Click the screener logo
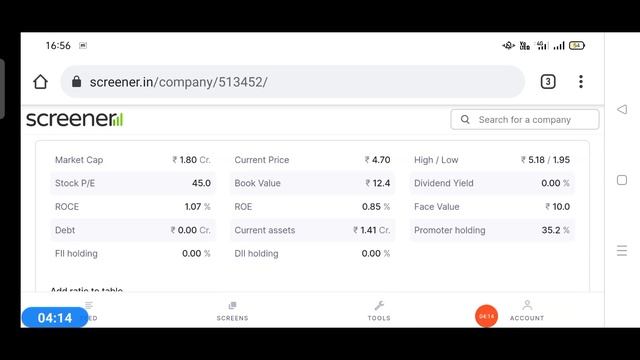 tap(74, 119)
